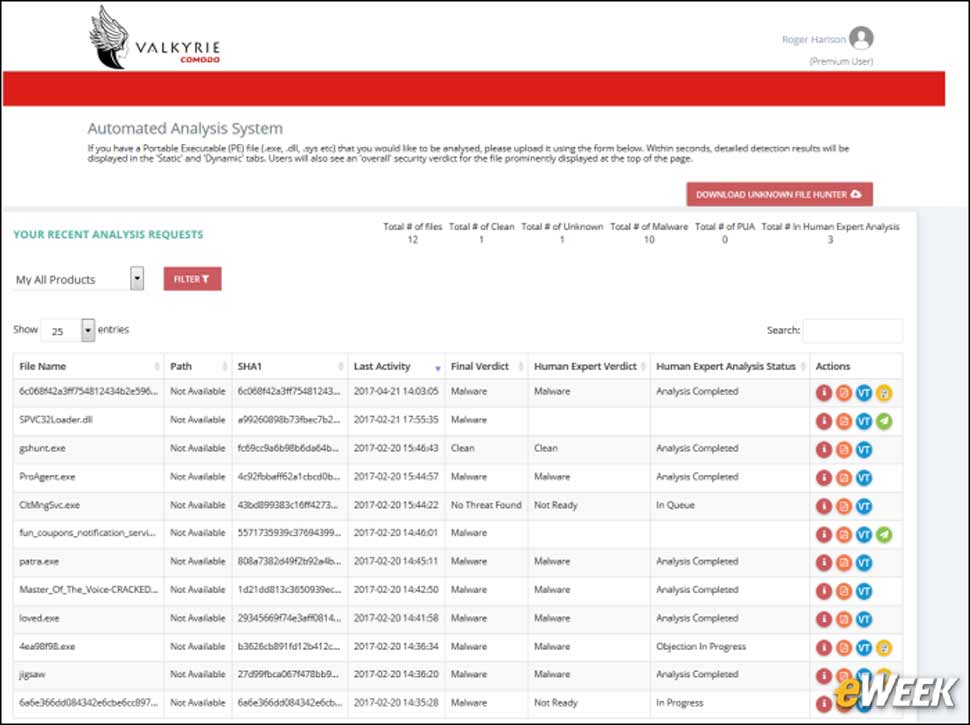Open orange report icon for gshunt.exe
This screenshot has height=725, width=970.
[844, 449]
